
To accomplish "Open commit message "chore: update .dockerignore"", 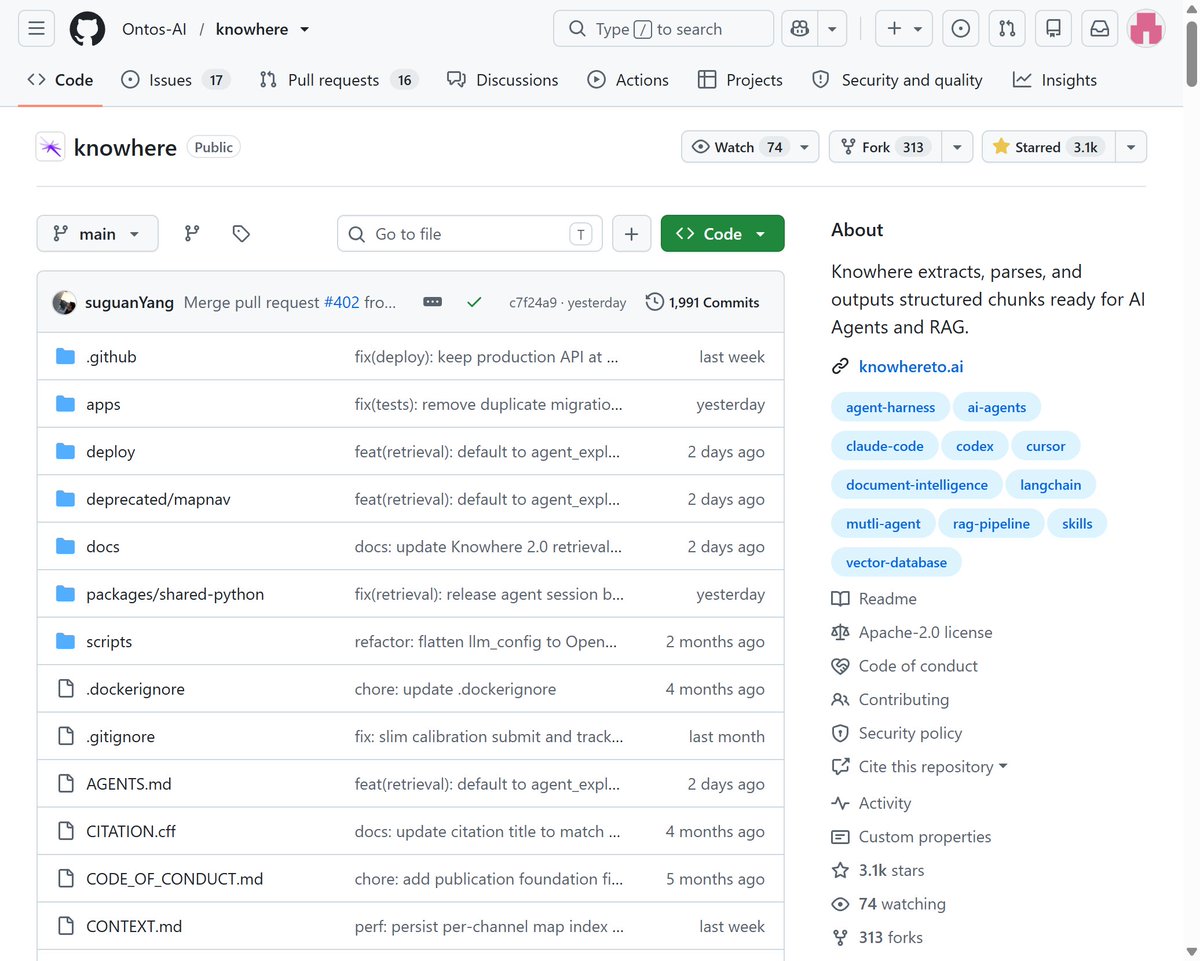I will [x=455, y=689].
